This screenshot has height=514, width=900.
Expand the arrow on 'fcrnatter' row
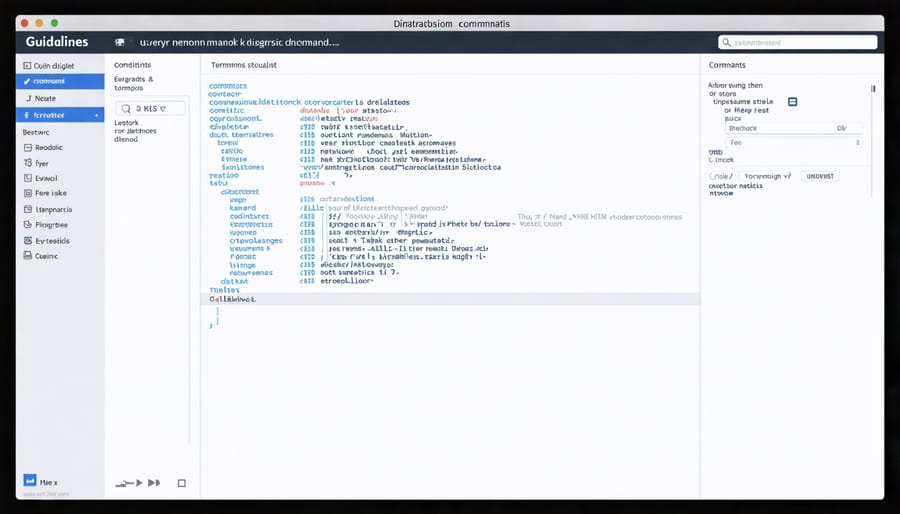(x=96, y=115)
